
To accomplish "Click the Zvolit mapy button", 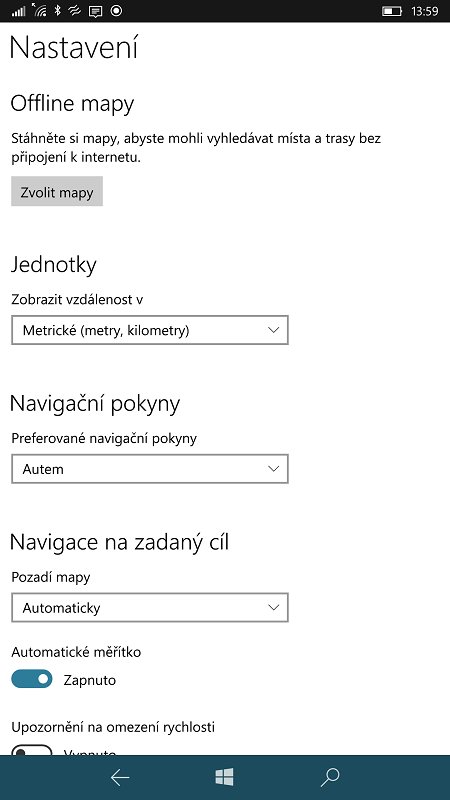I will click(57, 192).
